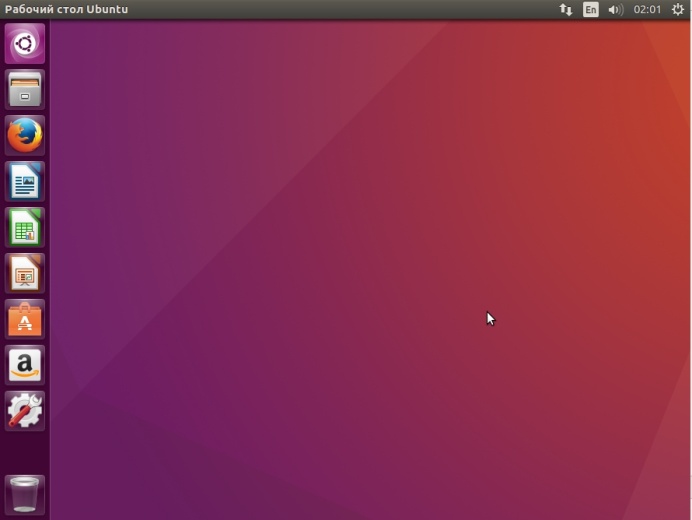Open LibreOffice Impress presentations

[x=25, y=273]
